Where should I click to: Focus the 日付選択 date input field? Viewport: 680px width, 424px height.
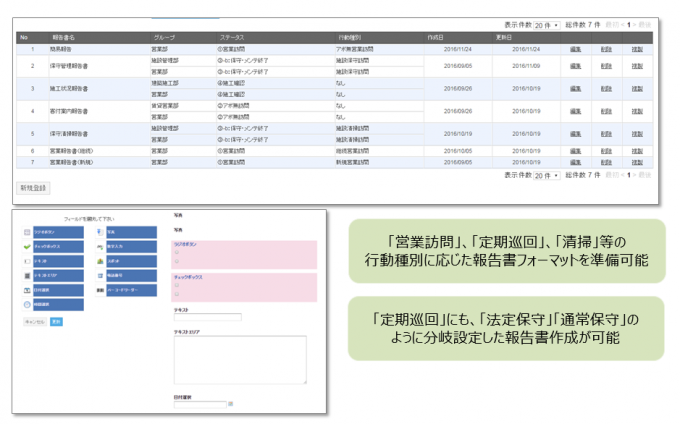pyautogui.click(x=200, y=404)
